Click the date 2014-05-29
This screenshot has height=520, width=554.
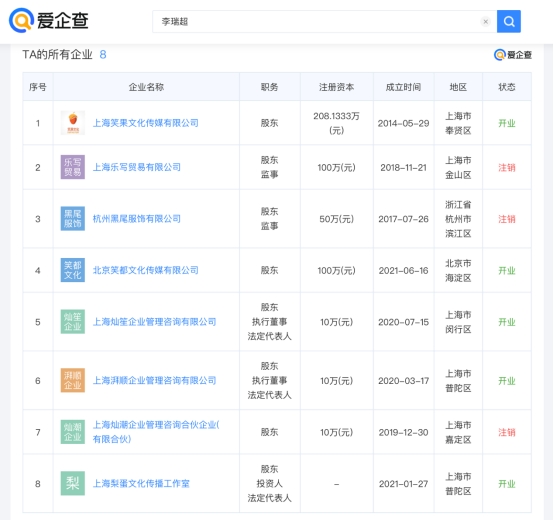[403, 123]
